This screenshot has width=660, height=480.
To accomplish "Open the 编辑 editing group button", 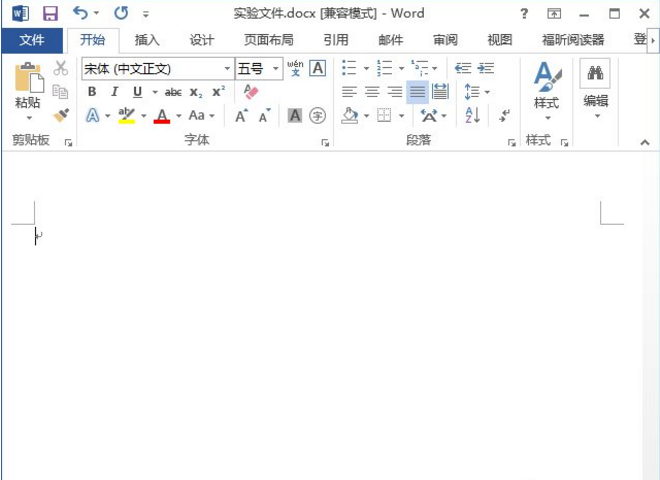I will coord(595,89).
